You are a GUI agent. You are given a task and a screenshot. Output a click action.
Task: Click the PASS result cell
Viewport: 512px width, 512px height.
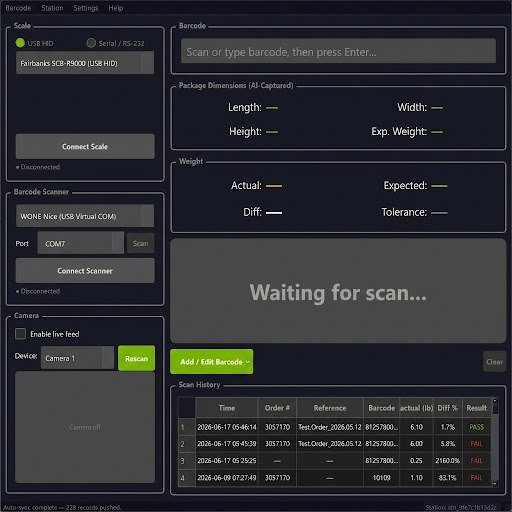[x=476, y=427]
